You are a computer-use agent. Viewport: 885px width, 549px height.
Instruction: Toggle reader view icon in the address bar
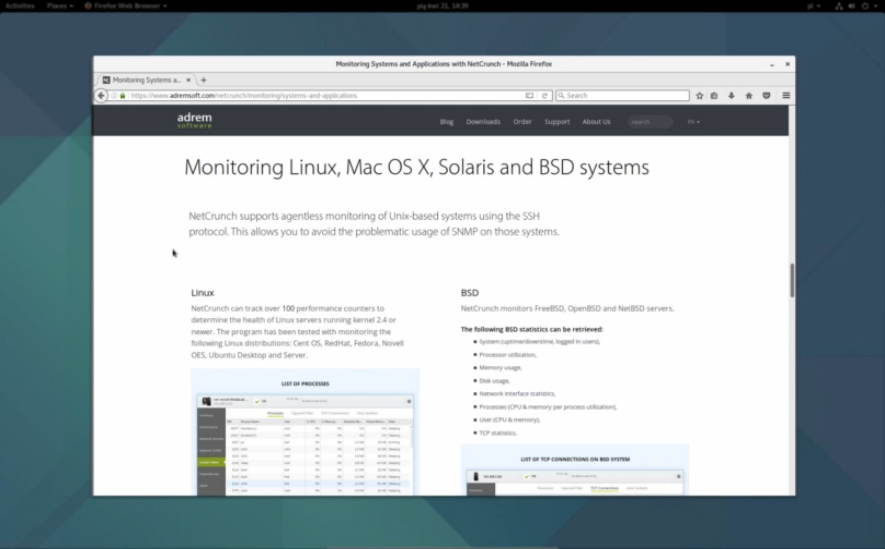pyautogui.click(x=529, y=95)
